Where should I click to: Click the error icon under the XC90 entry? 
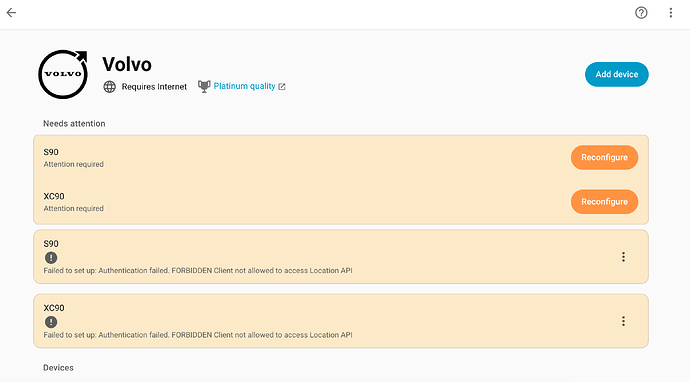tap(51, 322)
